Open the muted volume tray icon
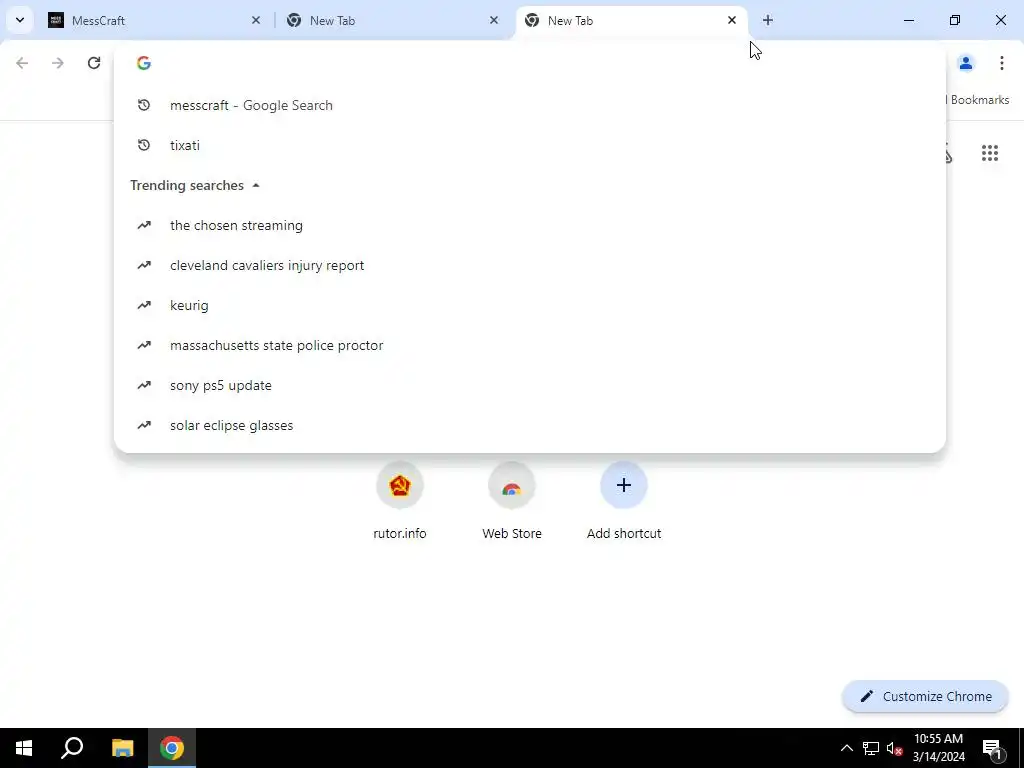This screenshot has width=1024, height=768. [x=894, y=748]
